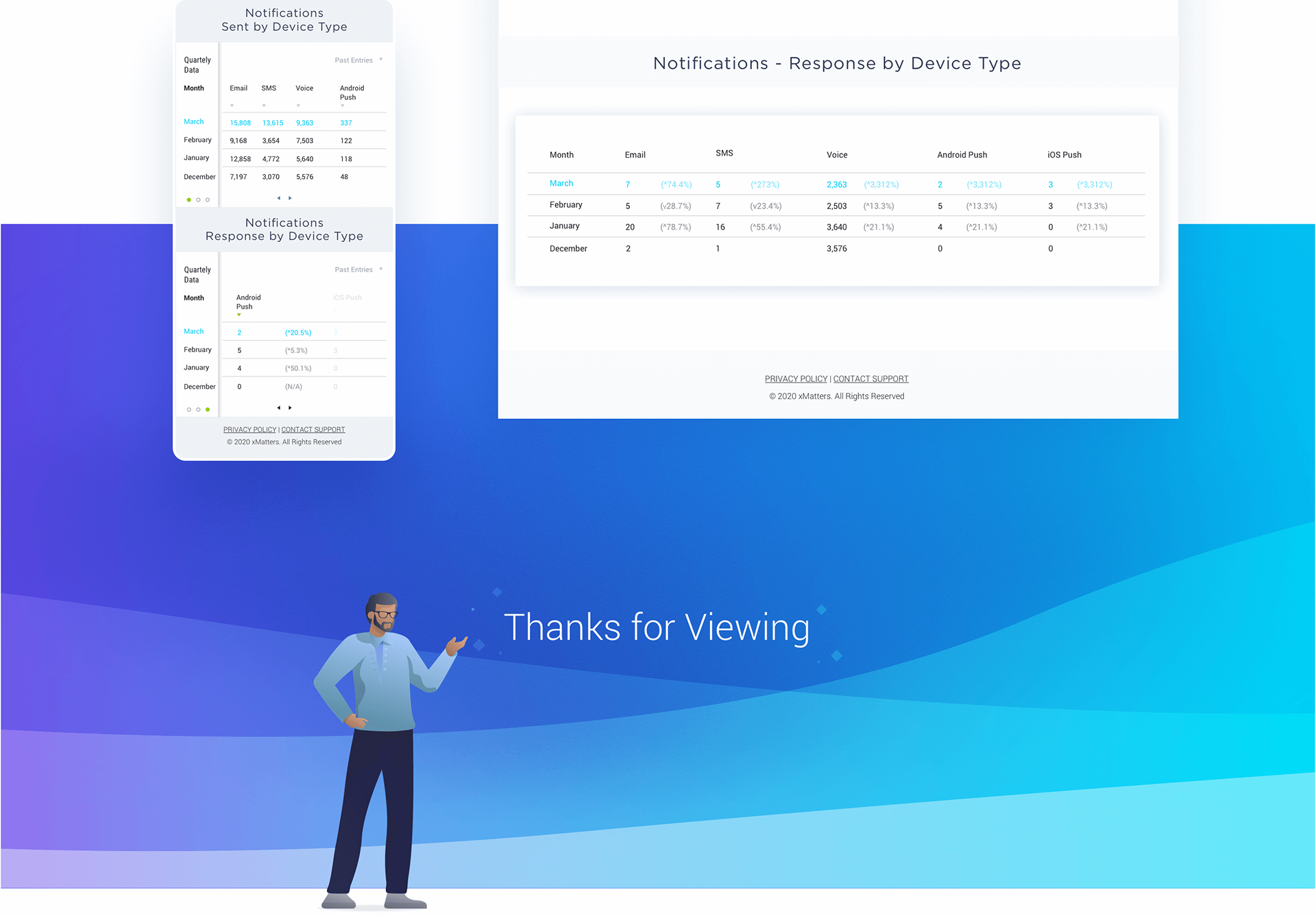Click sort arrow under Voice column
Image resolution: width=1316 pixels, height=916 pixels.
point(298,106)
